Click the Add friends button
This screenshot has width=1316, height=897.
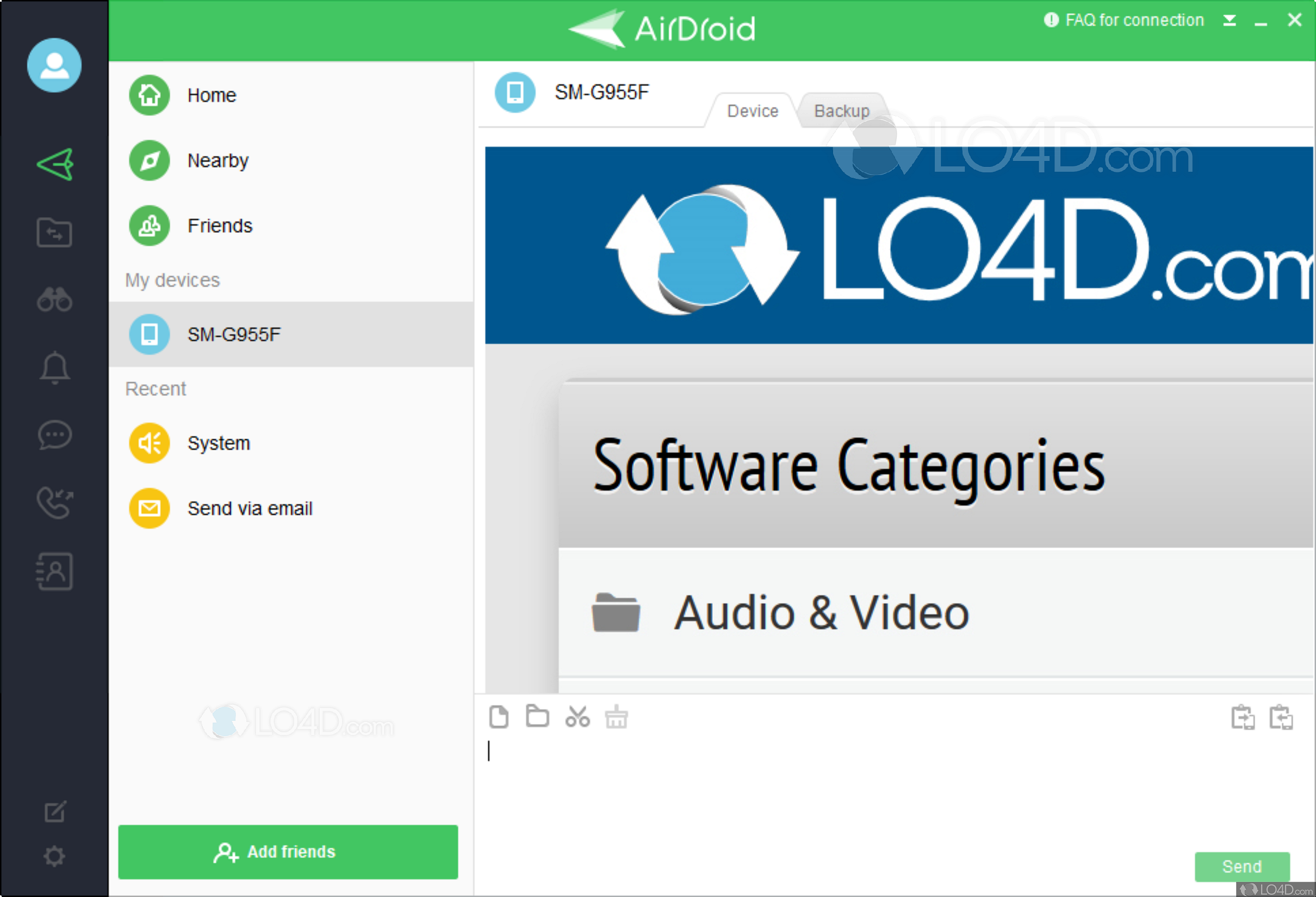point(288,852)
